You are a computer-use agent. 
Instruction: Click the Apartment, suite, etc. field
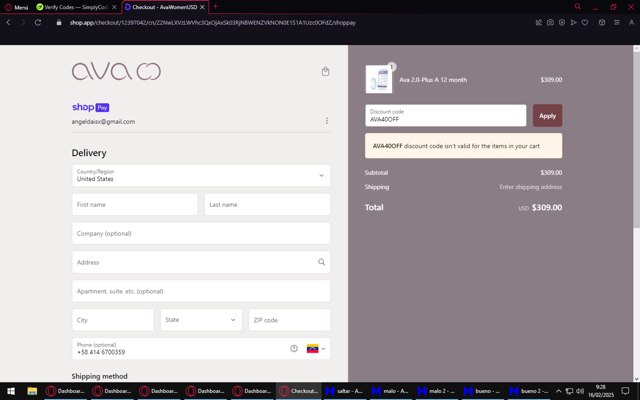pyautogui.click(x=201, y=291)
